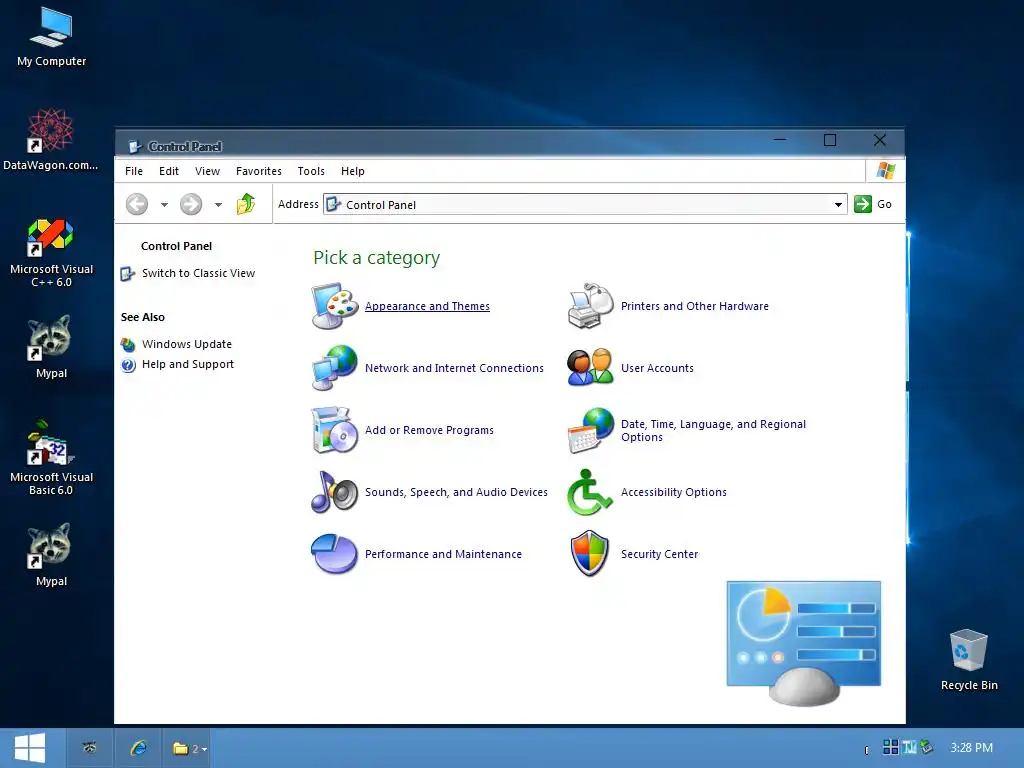Maximize the Control Panel window
The height and width of the screenshot is (768, 1024).
(829, 140)
